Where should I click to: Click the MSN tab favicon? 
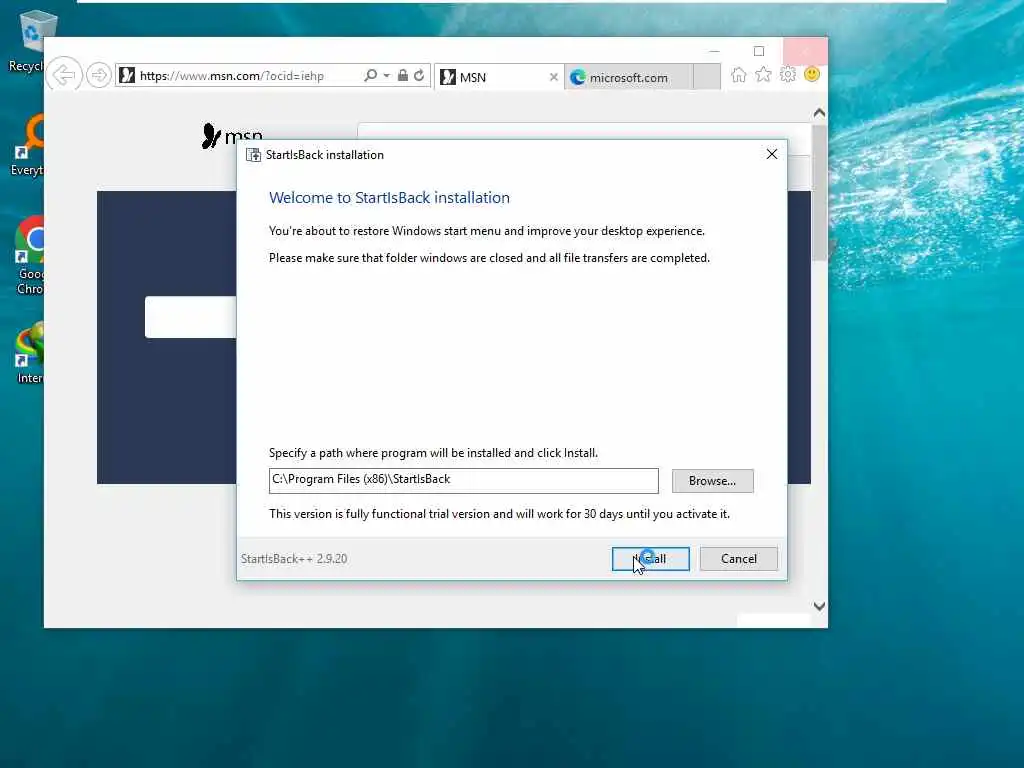point(448,77)
